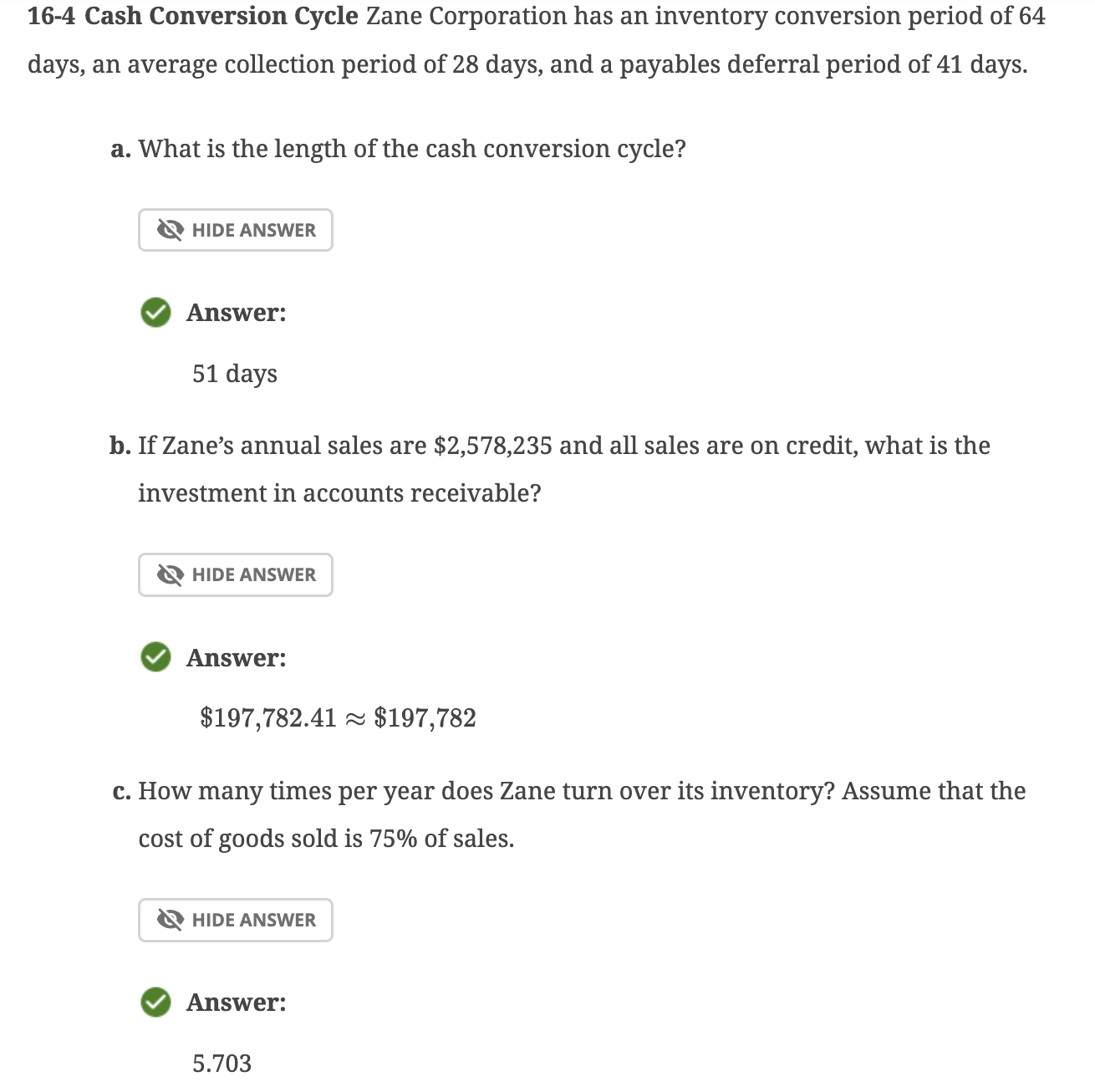1095x1092 pixels.
Task: Toggle visibility of the answer for part c
Action: tap(235, 920)
